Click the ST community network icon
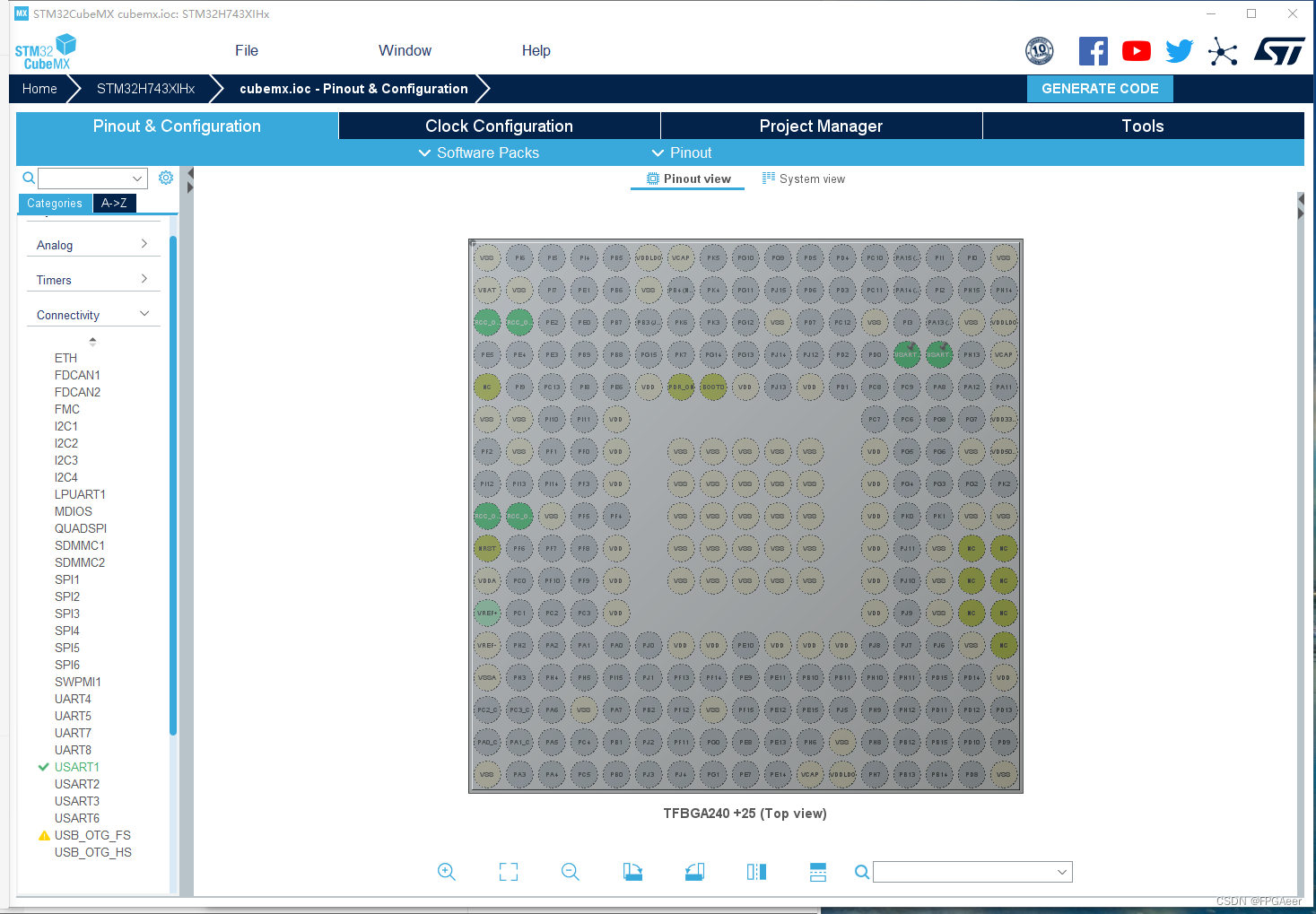Screen dimensions: 1316x914 point(1223,51)
